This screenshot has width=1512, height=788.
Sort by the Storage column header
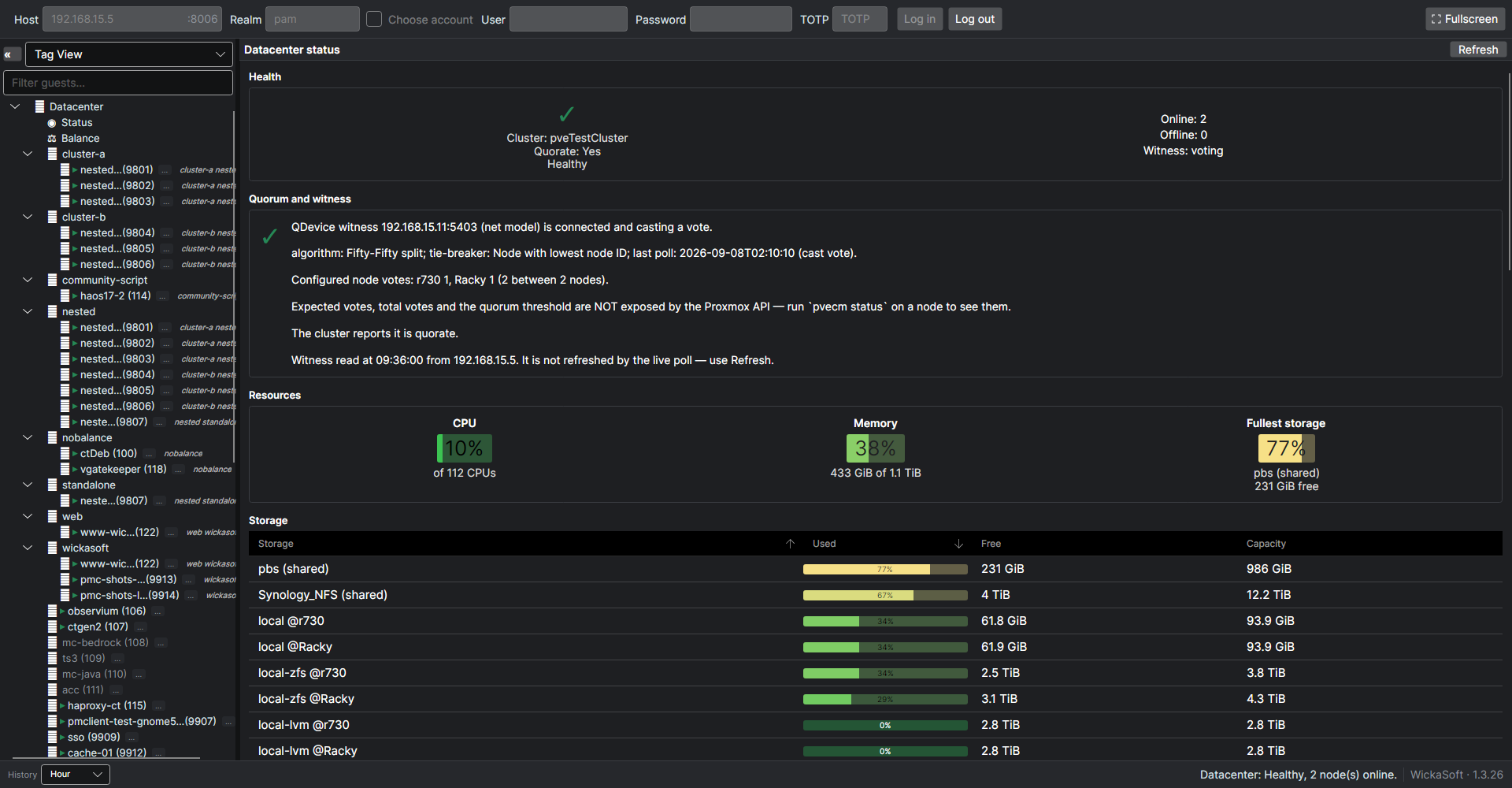tap(526, 544)
